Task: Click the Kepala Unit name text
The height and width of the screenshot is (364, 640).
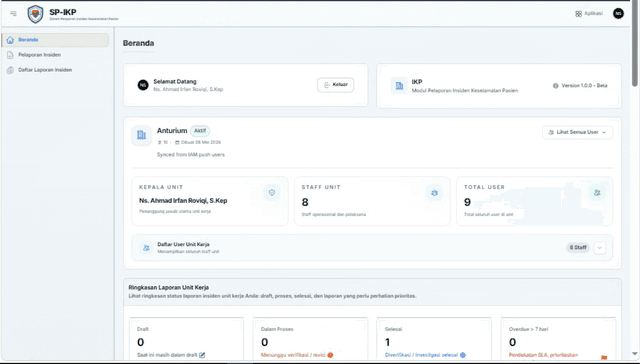Action: point(183,201)
